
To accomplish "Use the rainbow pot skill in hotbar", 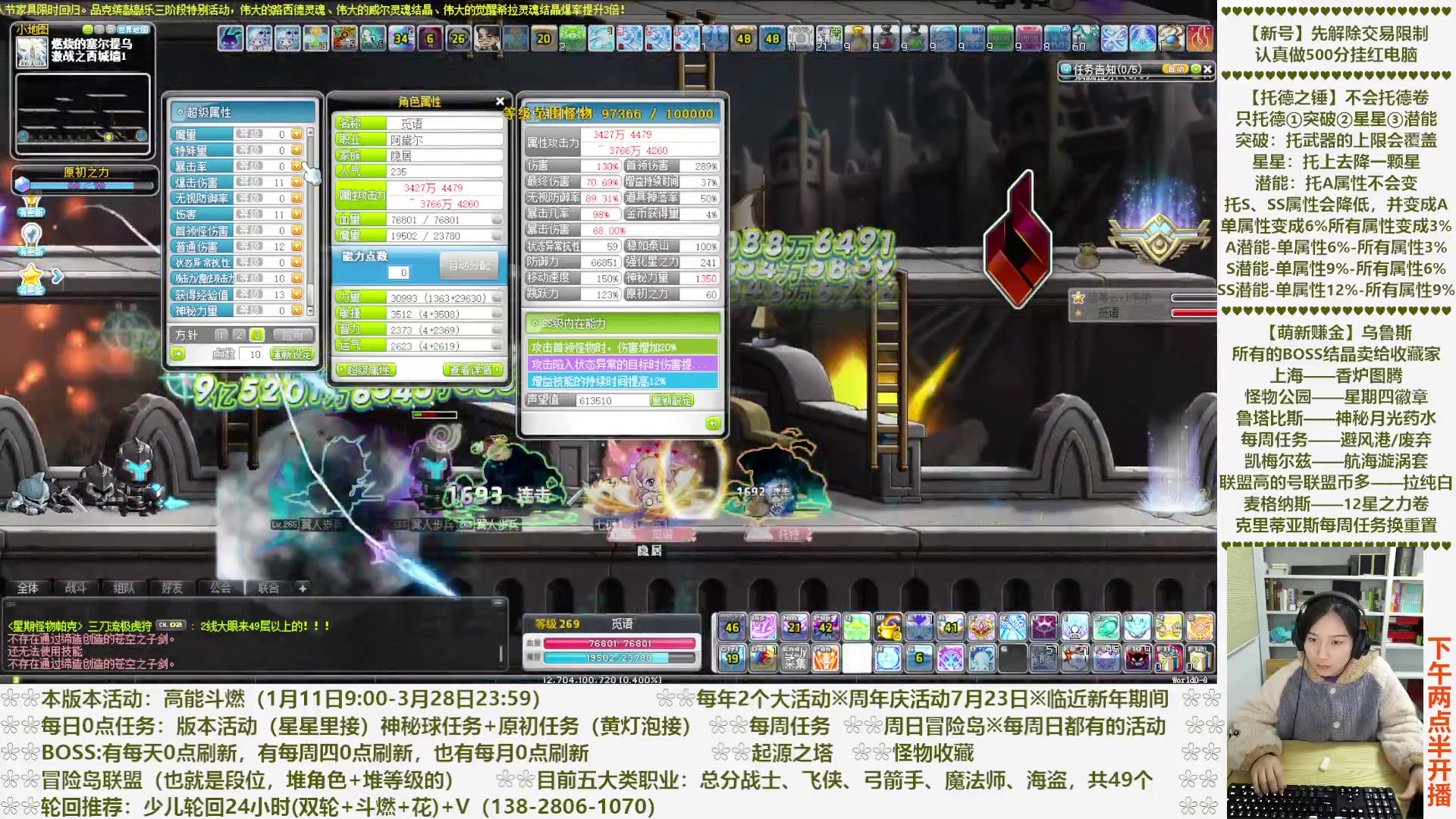I will [x=888, y=627].
